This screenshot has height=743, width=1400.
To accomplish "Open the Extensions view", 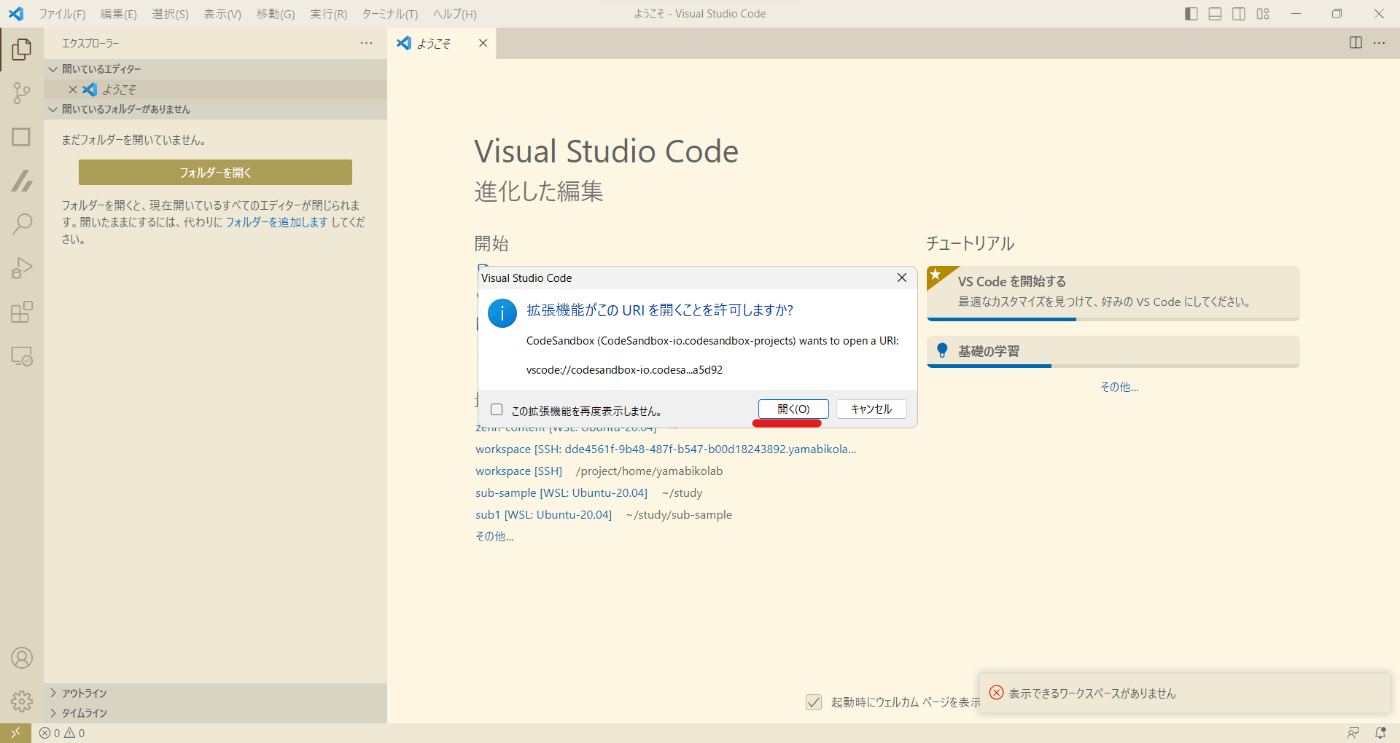I will (21, 312).
